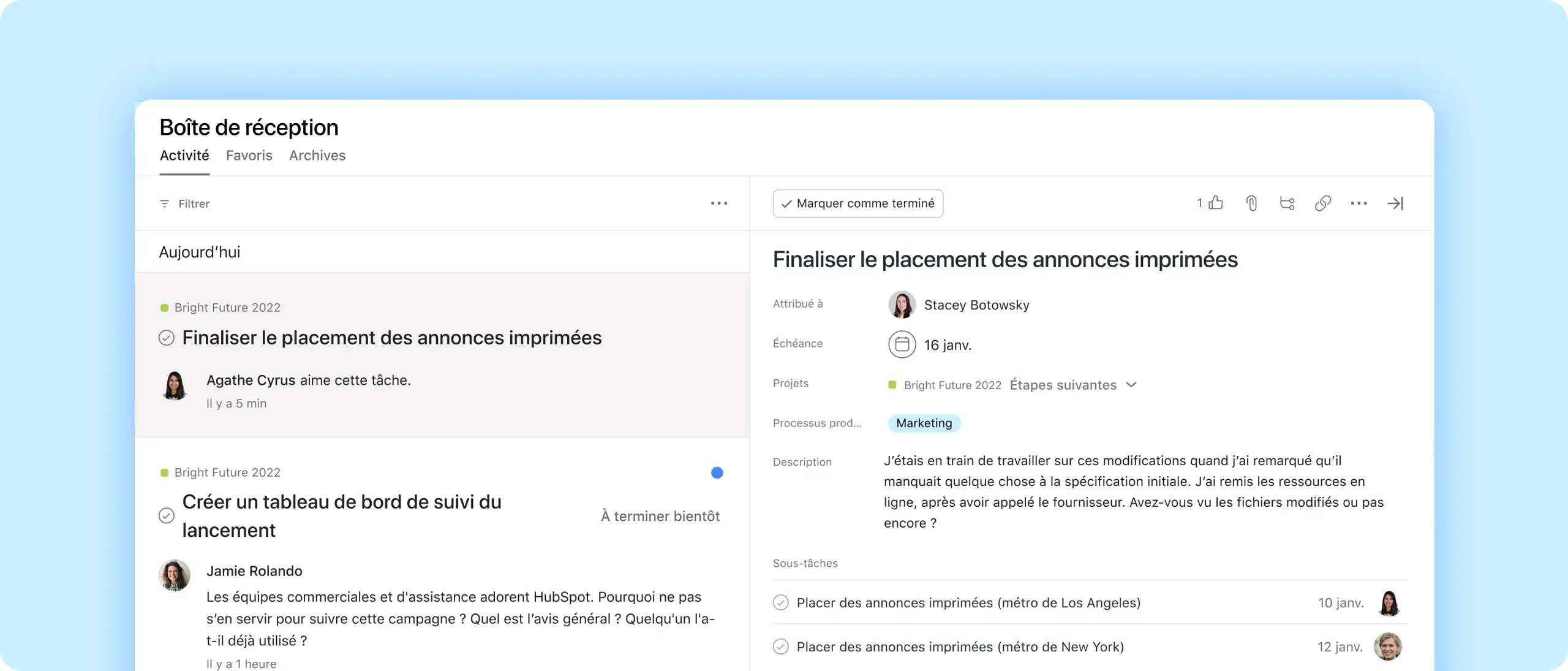Click Jamie Rolando name in comment
Image resolution: width=1568 pixels, height=671 pixels.
click(254, 571)
